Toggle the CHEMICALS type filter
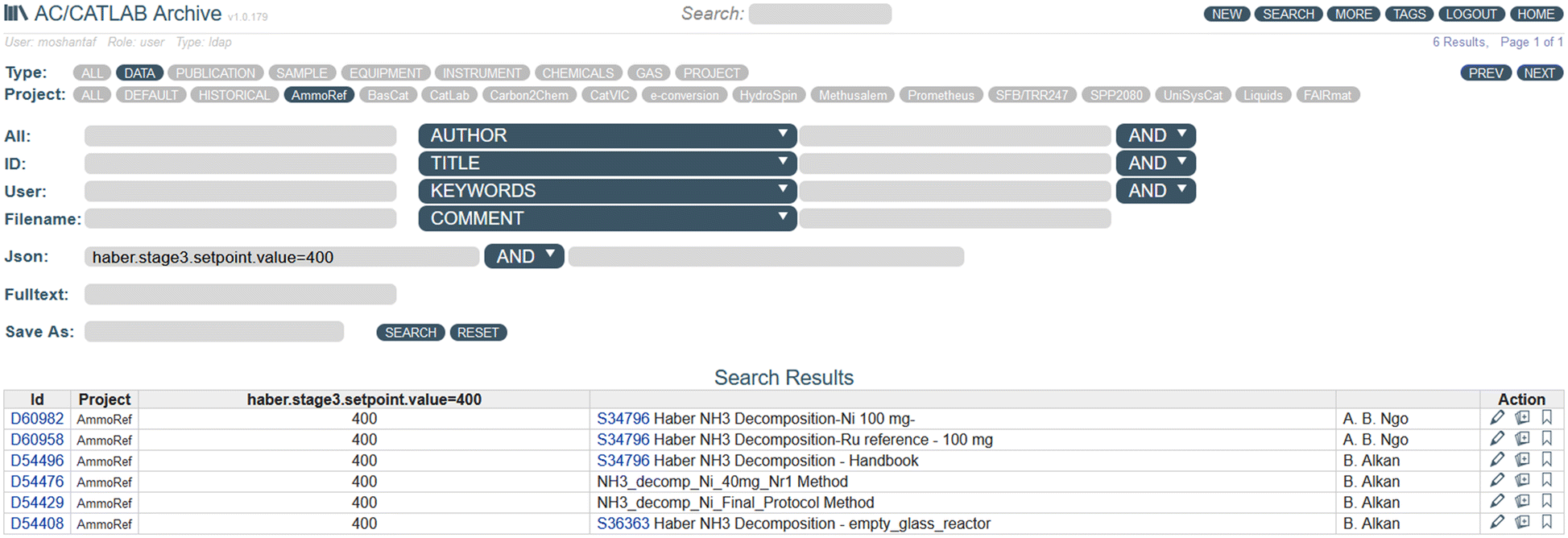This screenshot has height=538, width=1568. 578,73
